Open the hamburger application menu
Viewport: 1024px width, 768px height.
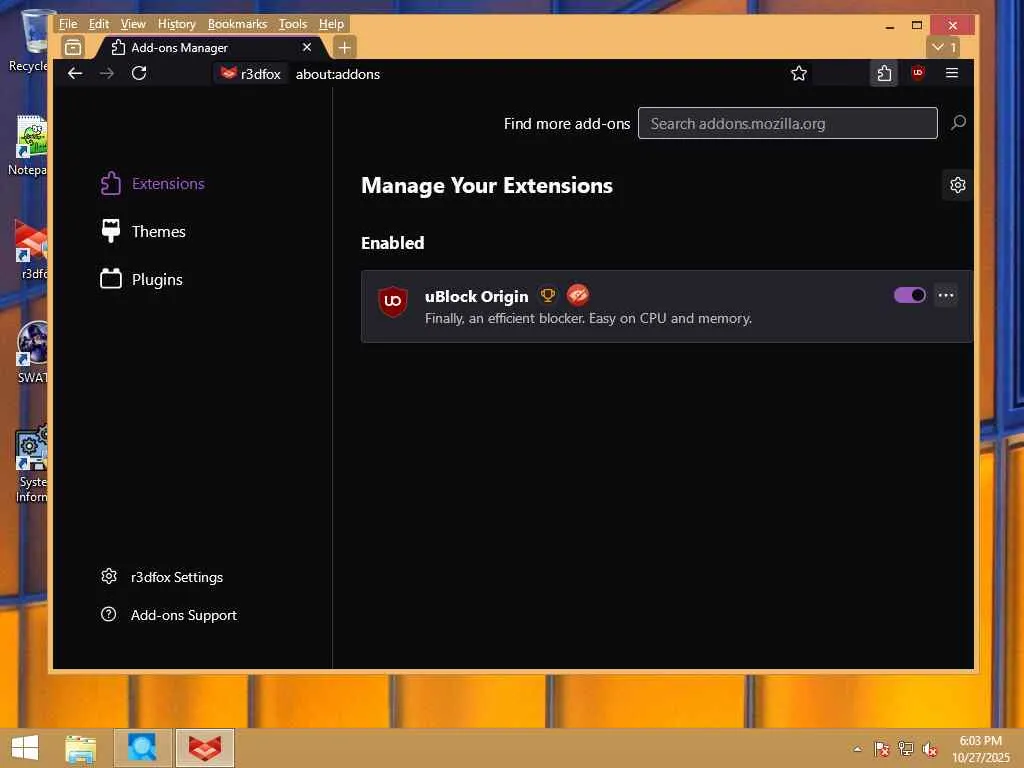952,73
